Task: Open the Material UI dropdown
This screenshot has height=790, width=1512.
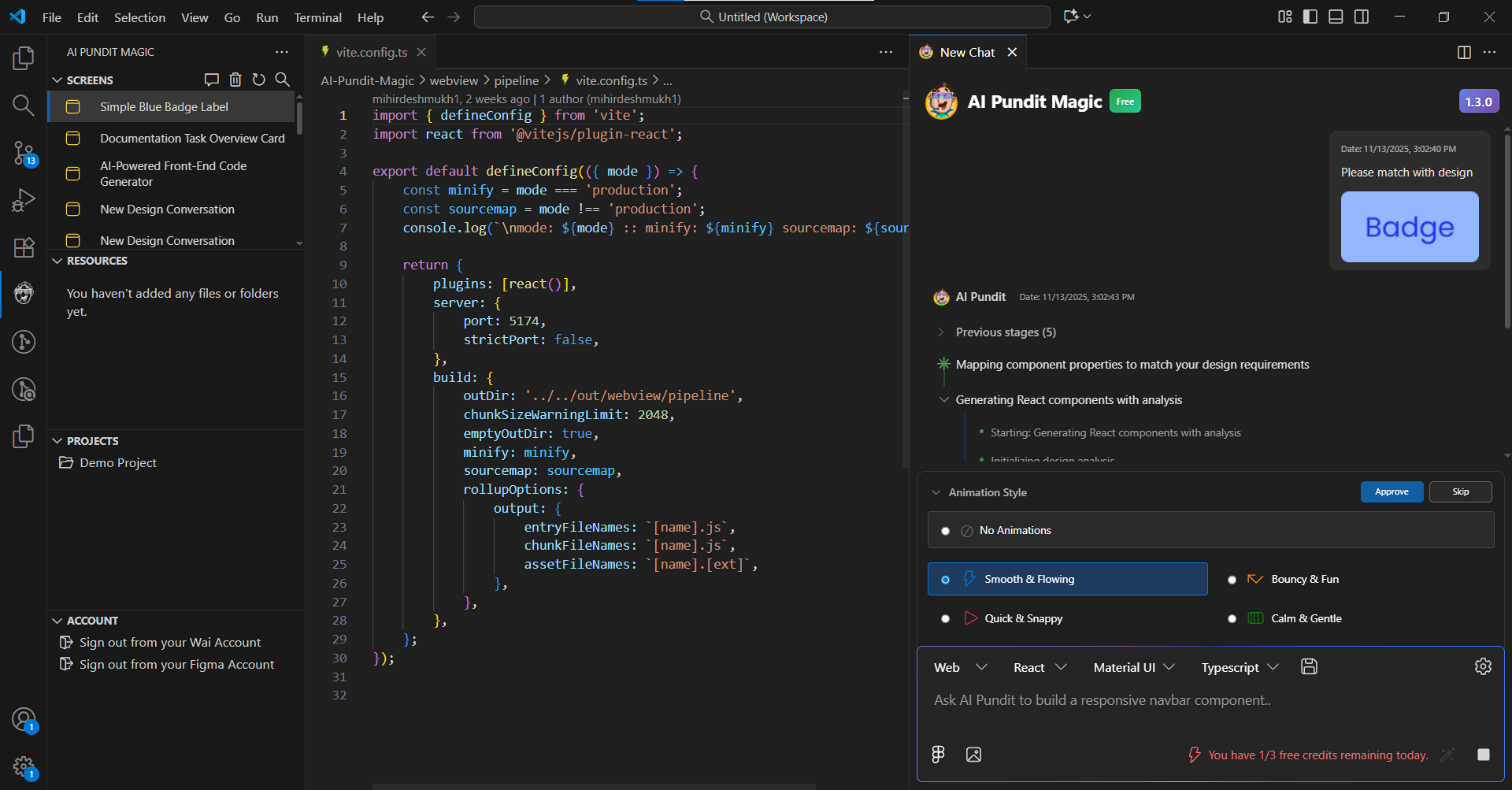Action: [1132, 666]
